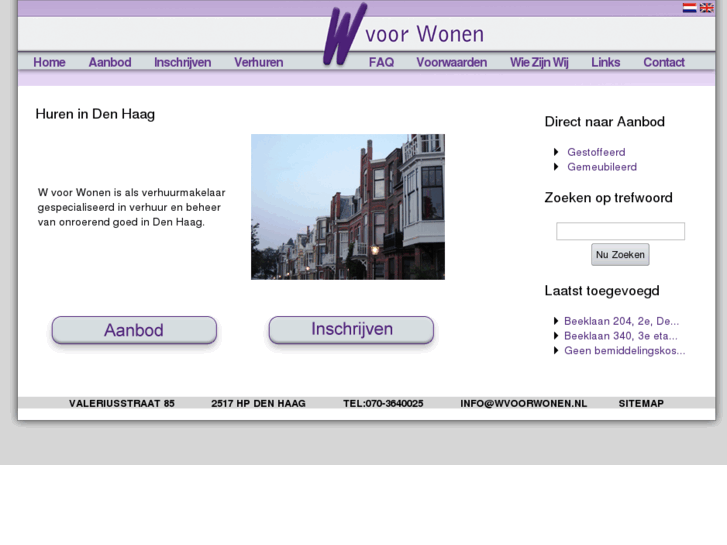The height and width of the screenshot is (545, 727).
Task: Open the Beeklaan 340, 3e eta listing
Action: tap(621, 336)
